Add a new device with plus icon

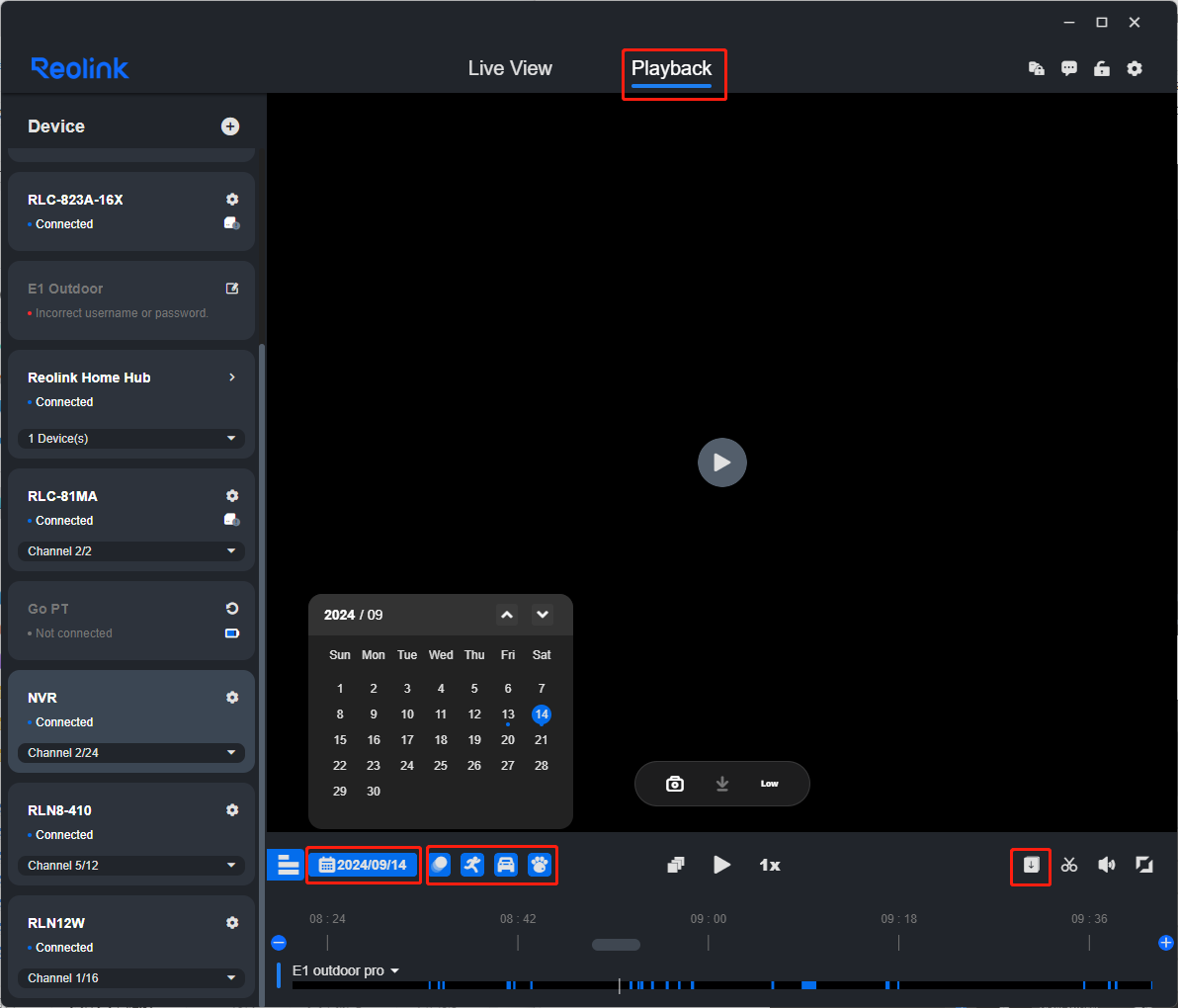tap(230, 126)
